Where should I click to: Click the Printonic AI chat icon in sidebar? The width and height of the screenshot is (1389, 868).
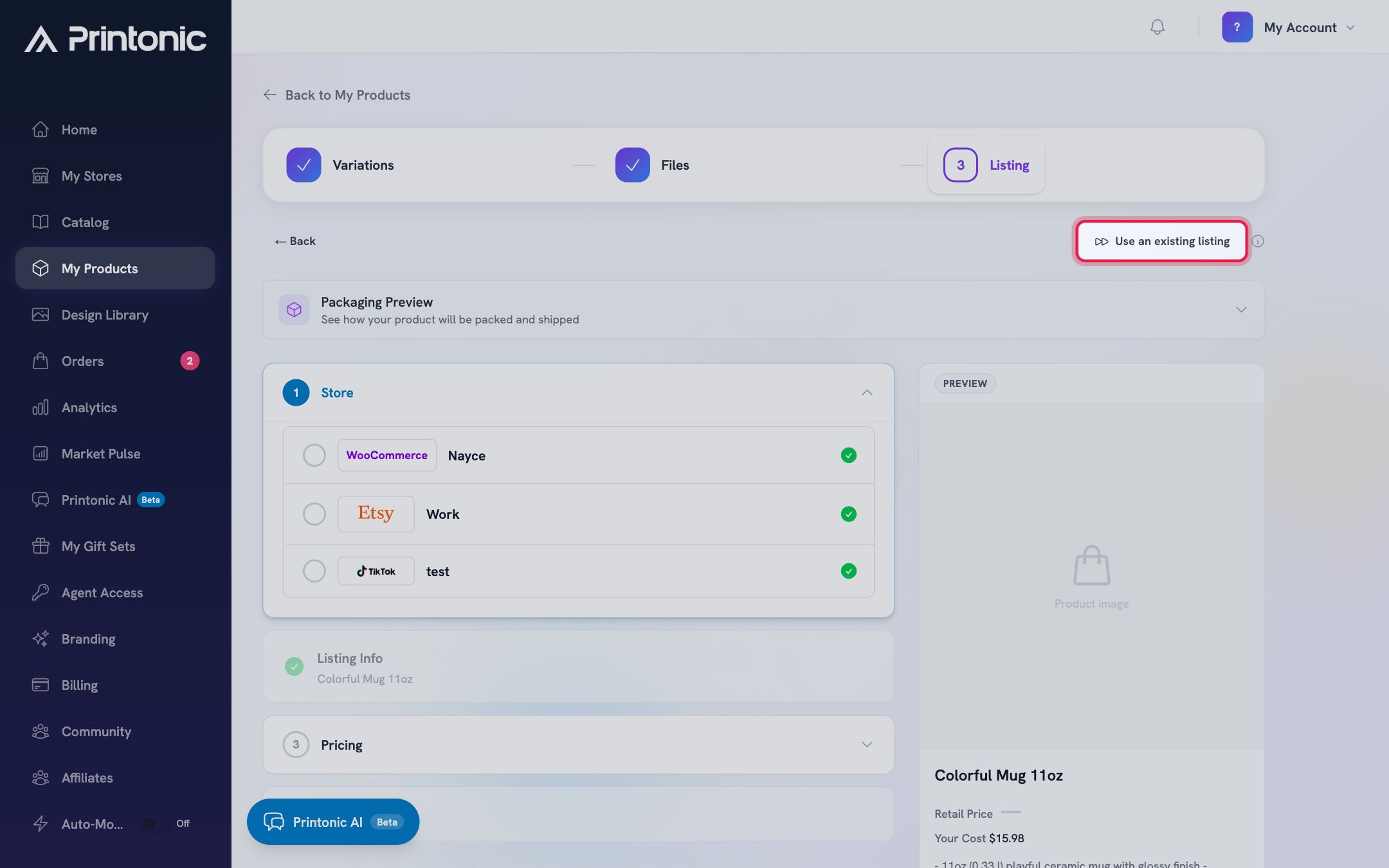coord(41,500)
